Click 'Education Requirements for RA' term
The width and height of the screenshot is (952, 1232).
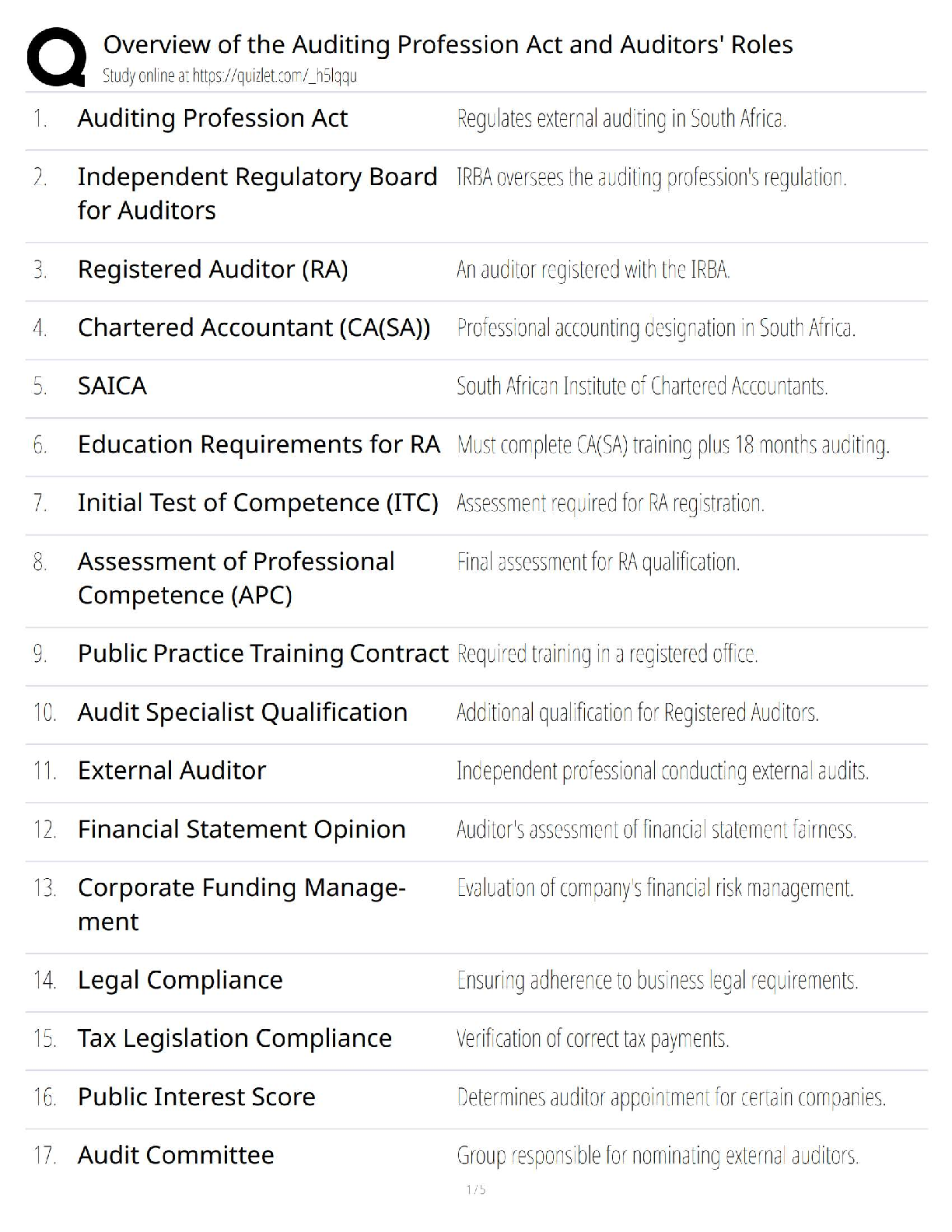[x=258, y=444]
